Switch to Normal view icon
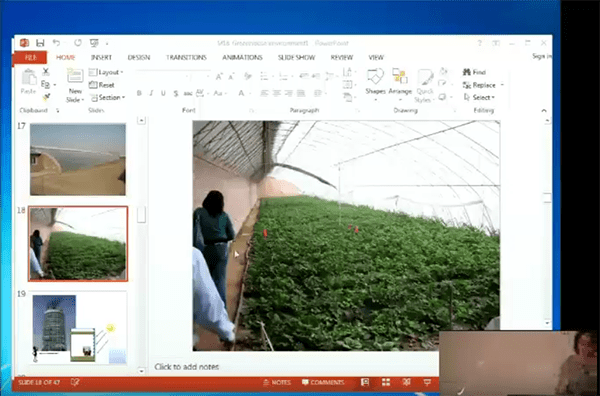Screen dimensions: 600x396 [365, 382]
